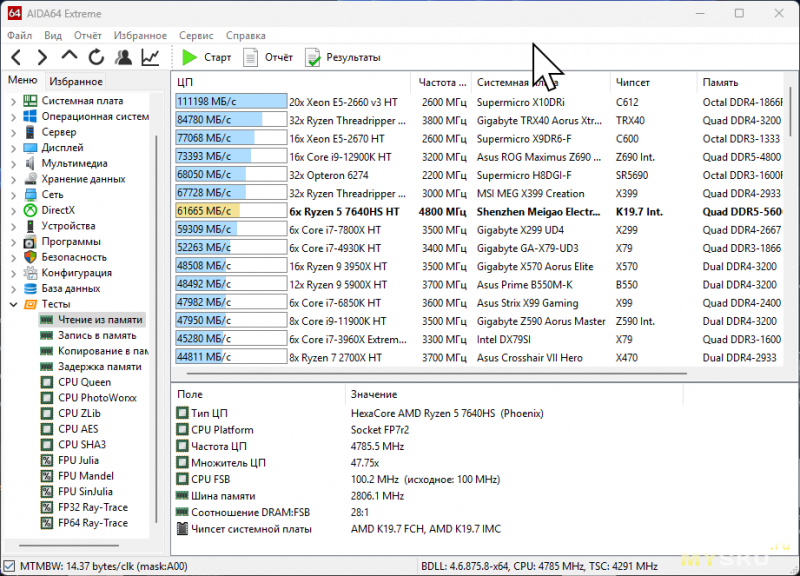Click the results list horizontal scrollbar
The width and height of the screenshot is (800, 576).
(436, 373)
